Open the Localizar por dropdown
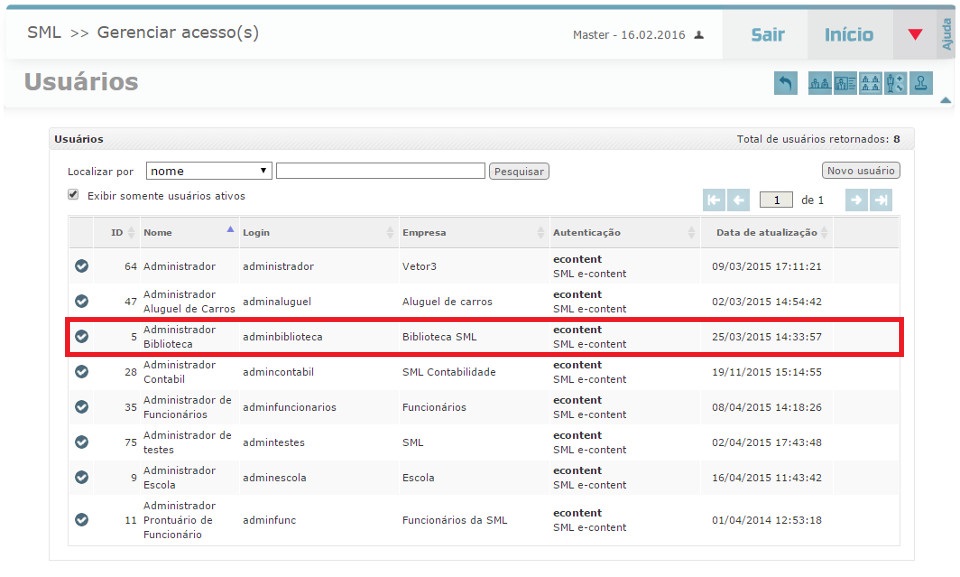 210,171
